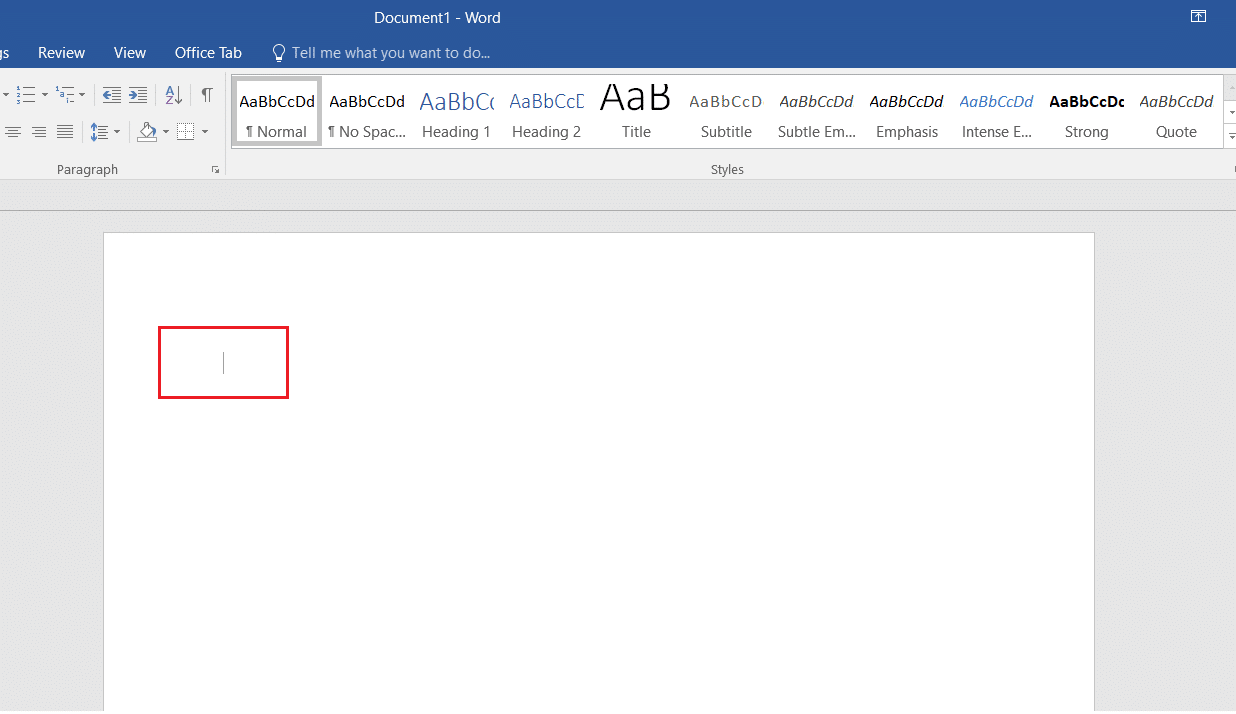
Task: Toggle Align Right for the paragraph
Action: 39,132
